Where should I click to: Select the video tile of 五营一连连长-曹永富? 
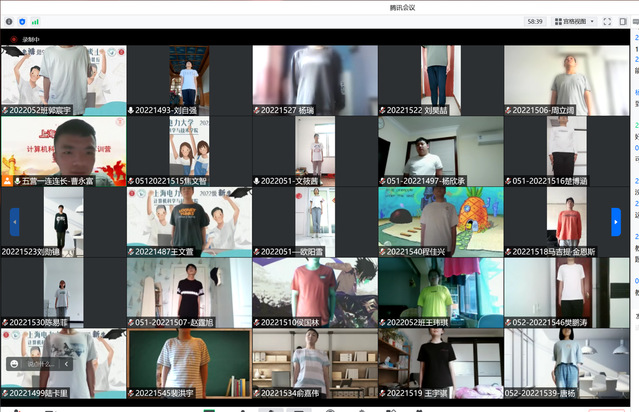click(x=63, y=148)
